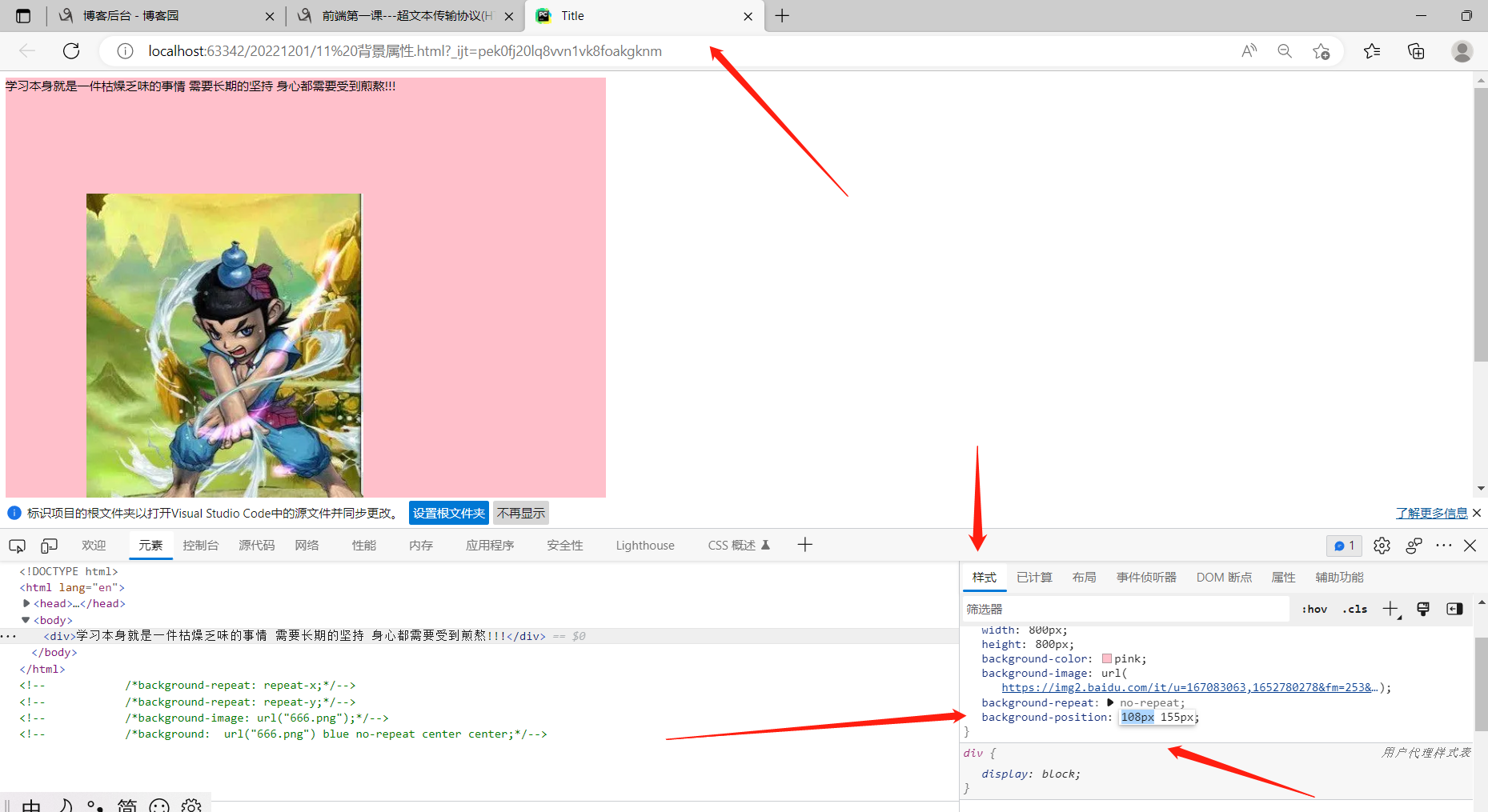Open the collections icon
This screenshot has width=1488, height=812.
[x=1416, y=51]
